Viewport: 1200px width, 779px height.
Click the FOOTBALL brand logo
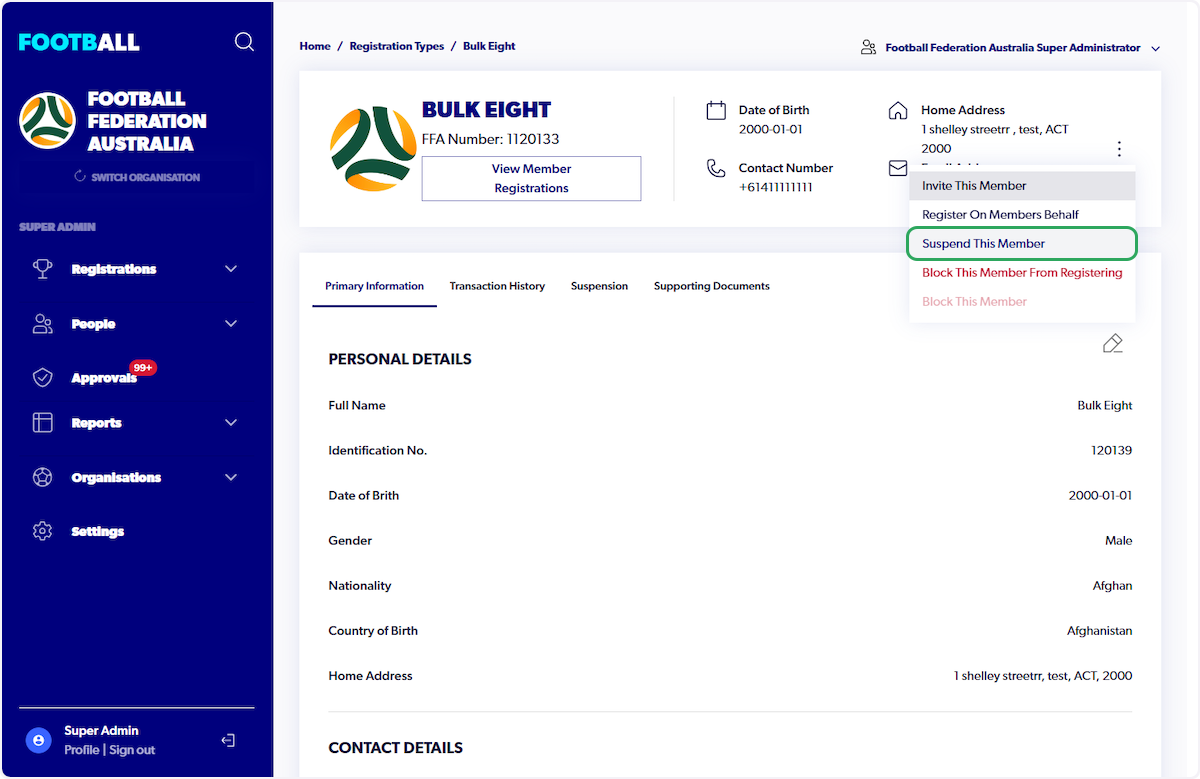click(79, 42)
